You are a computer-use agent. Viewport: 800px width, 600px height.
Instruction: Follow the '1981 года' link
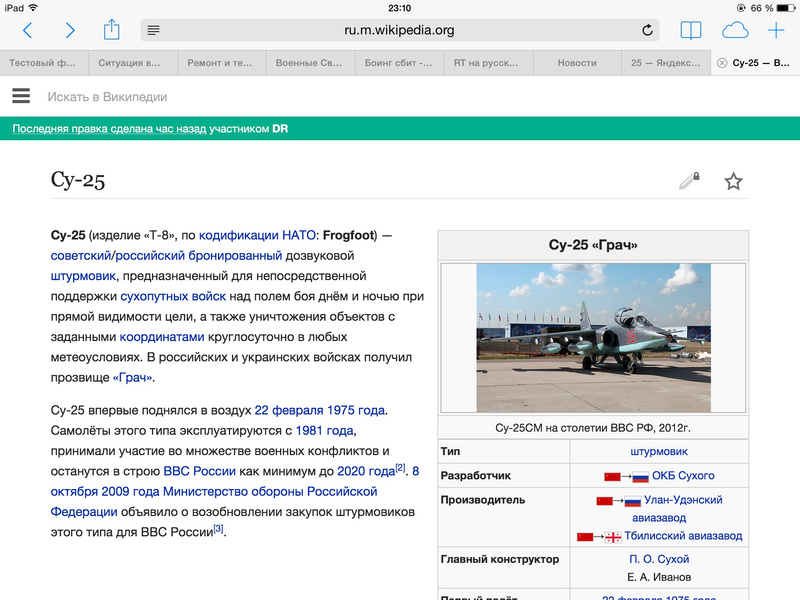(x=324, y=431)
